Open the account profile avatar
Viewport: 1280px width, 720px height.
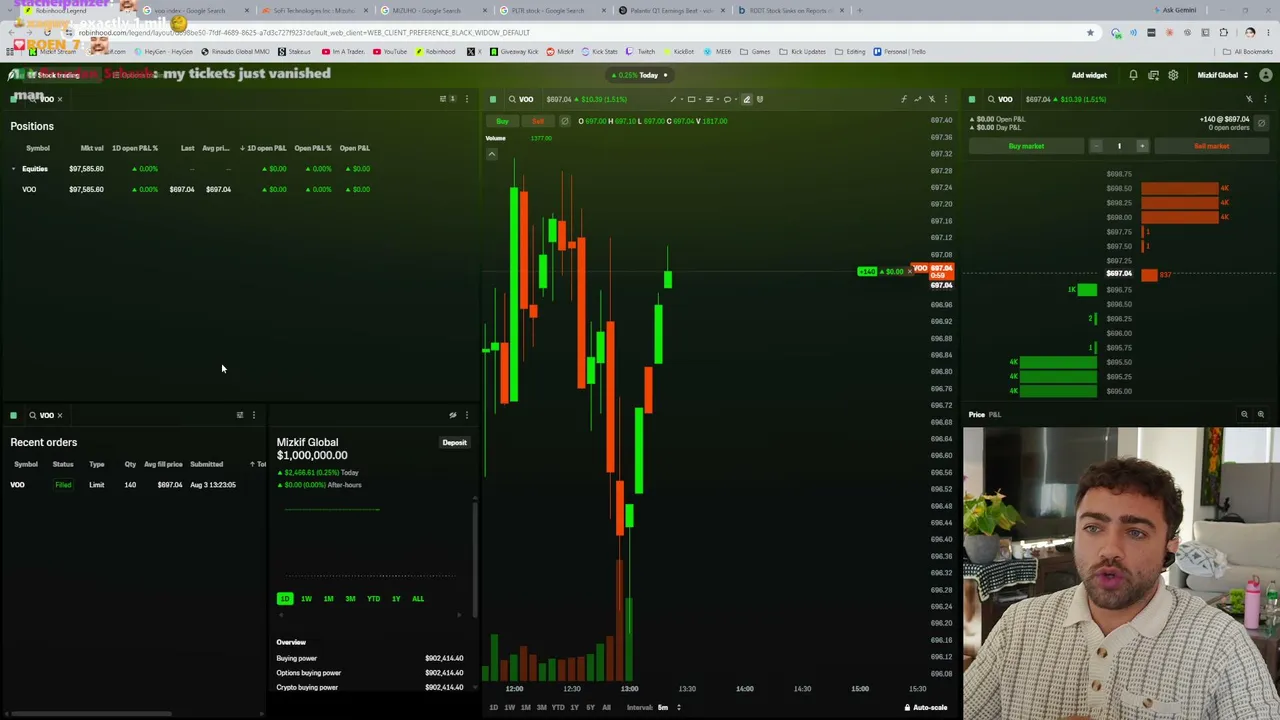[1266, 75]
